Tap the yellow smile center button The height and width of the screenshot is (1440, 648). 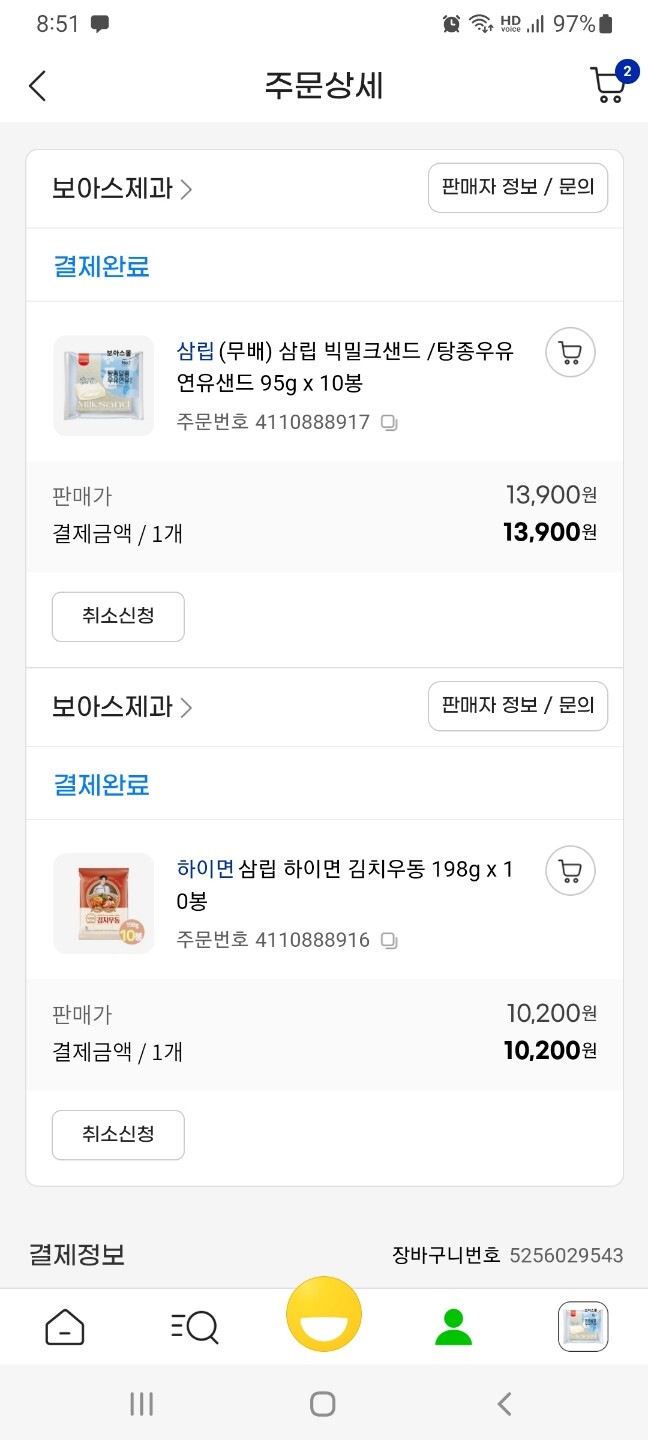[x=324, y=1314]
